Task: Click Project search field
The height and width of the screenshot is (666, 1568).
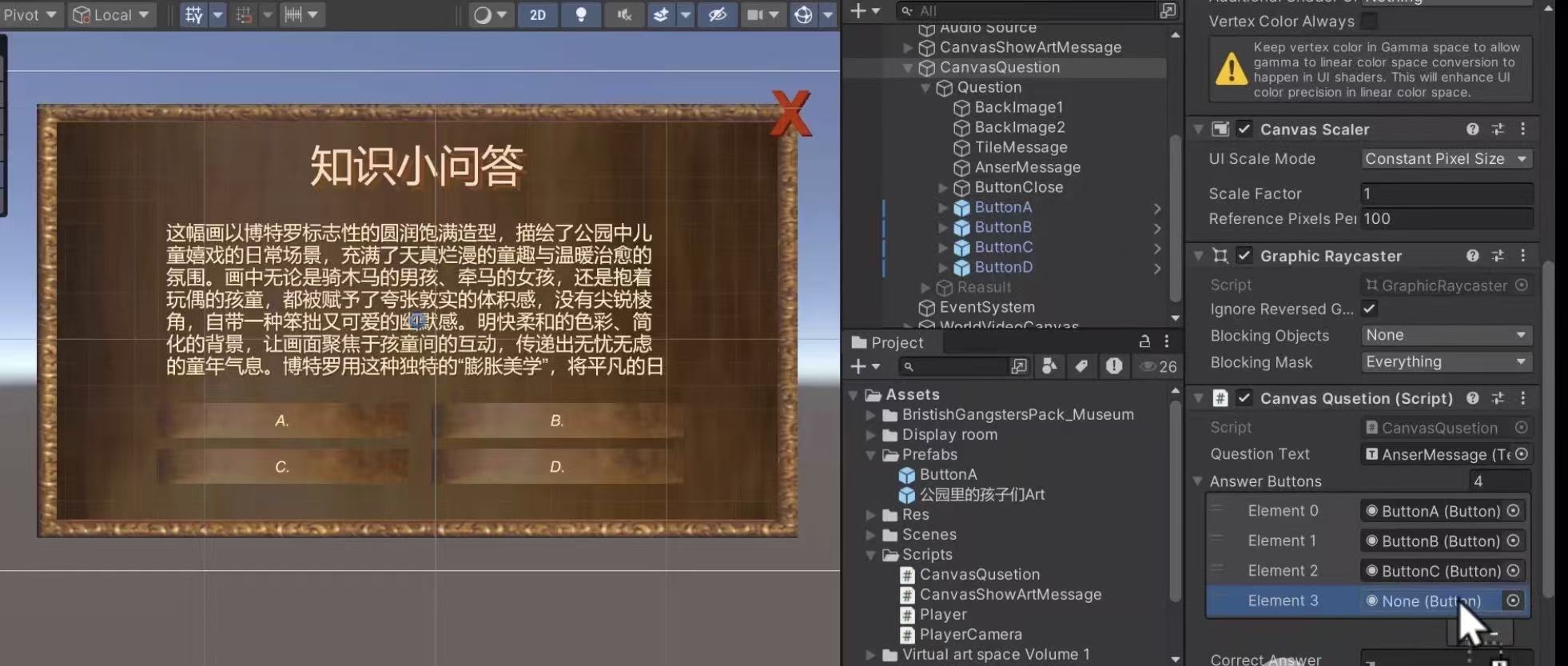Action: click(x=955, y=366)
